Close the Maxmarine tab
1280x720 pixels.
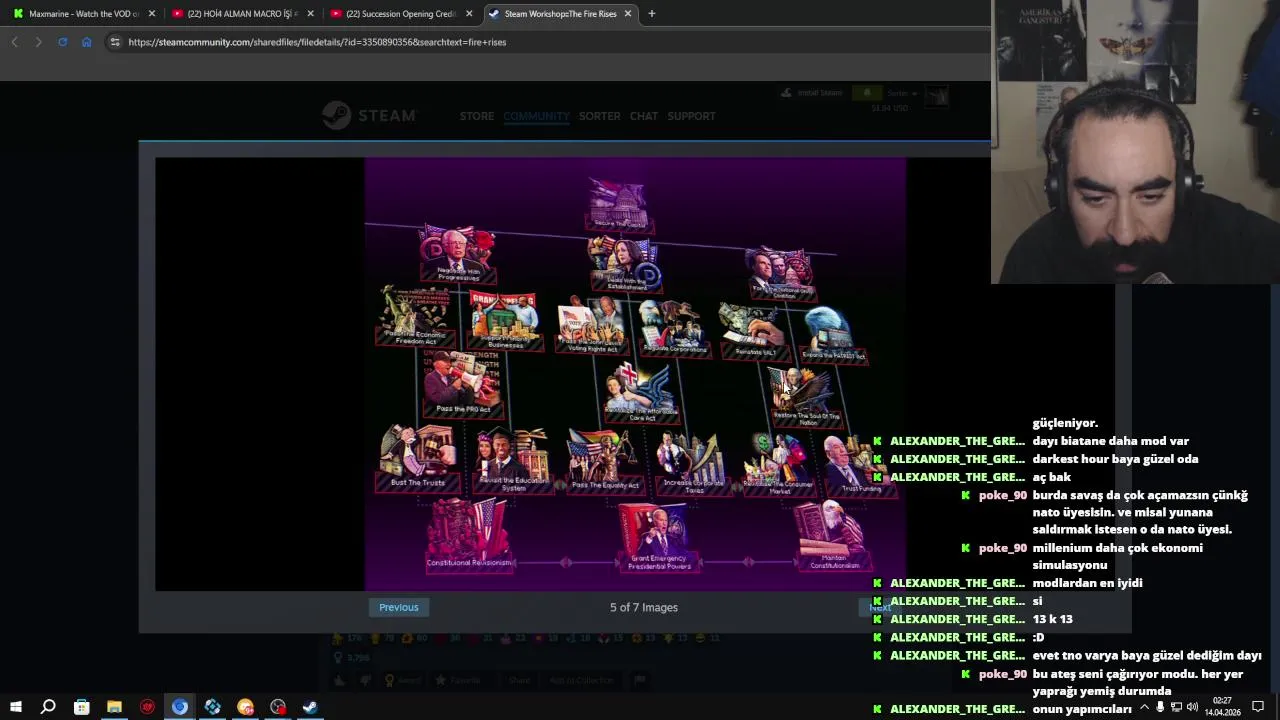[152, 14]
